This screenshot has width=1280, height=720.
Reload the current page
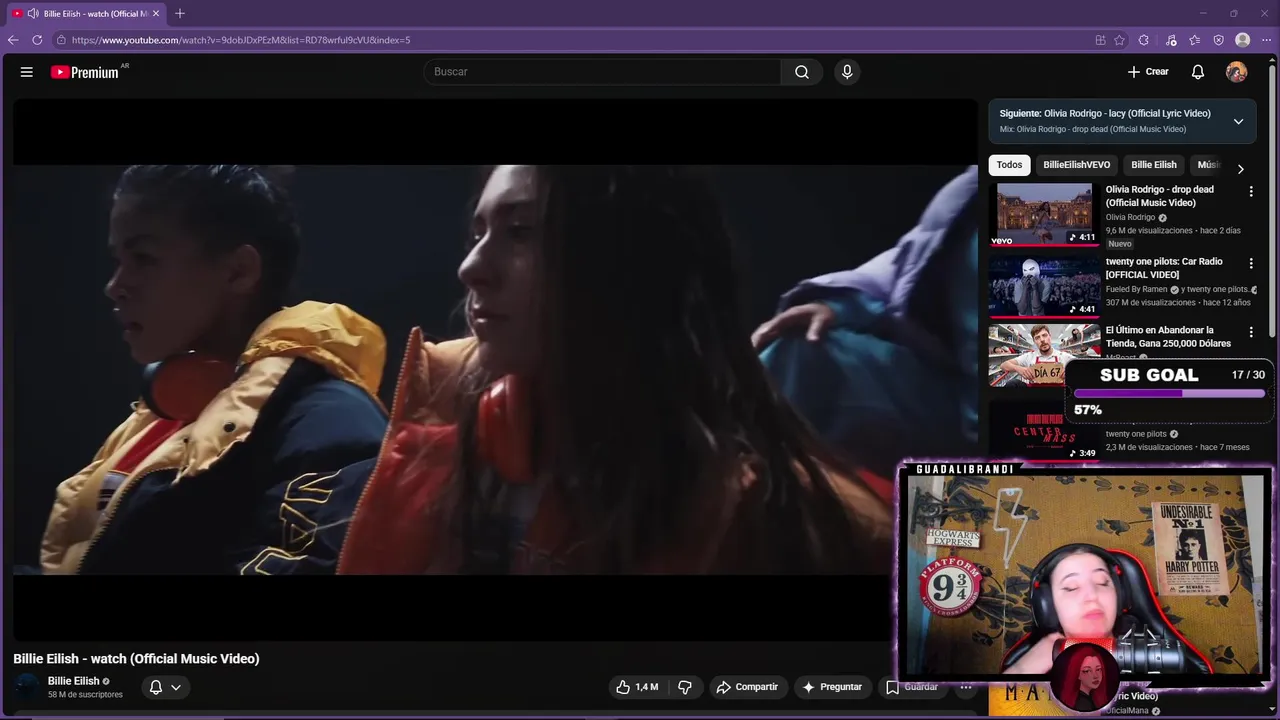(x=37, y=40)
